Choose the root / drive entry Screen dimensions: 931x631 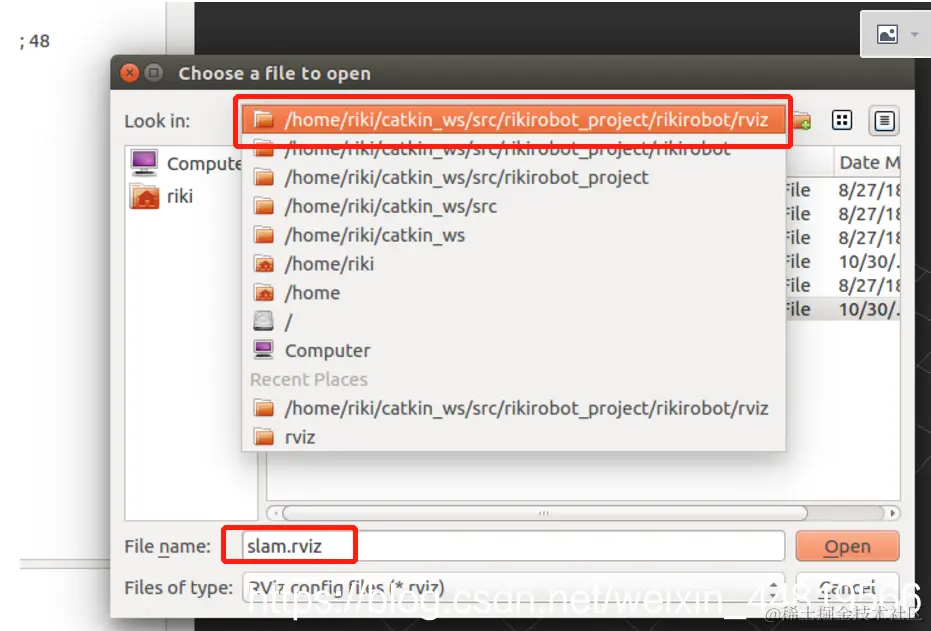pos(514,322)
